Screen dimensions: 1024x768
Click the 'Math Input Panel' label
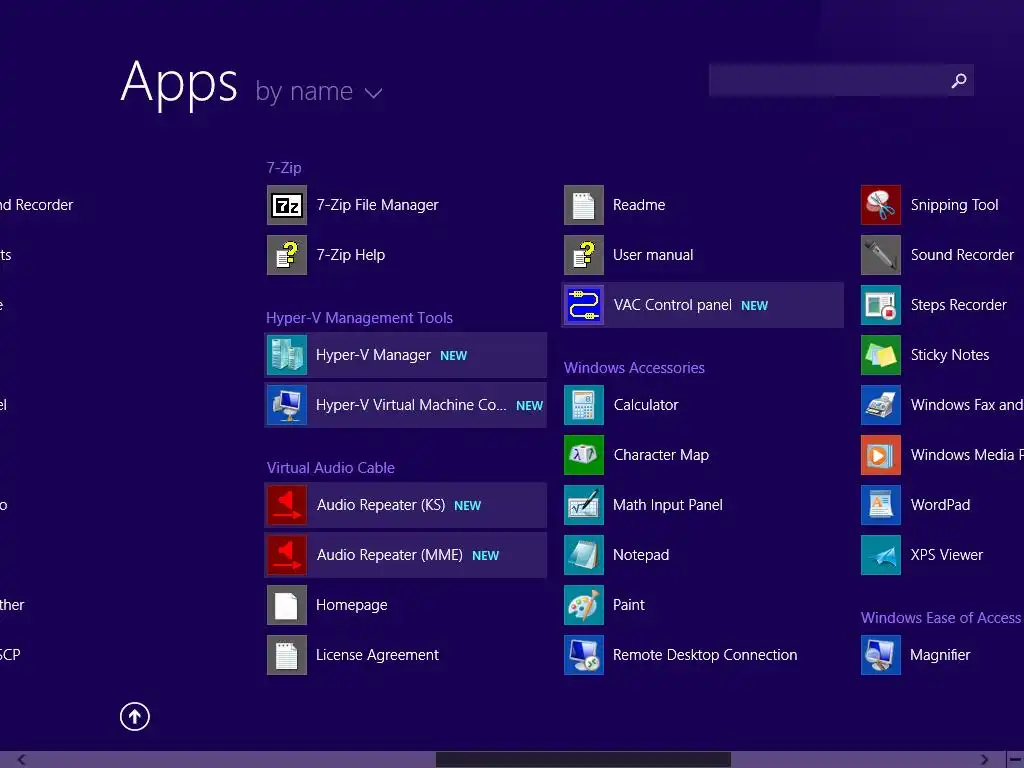[668, 505]
